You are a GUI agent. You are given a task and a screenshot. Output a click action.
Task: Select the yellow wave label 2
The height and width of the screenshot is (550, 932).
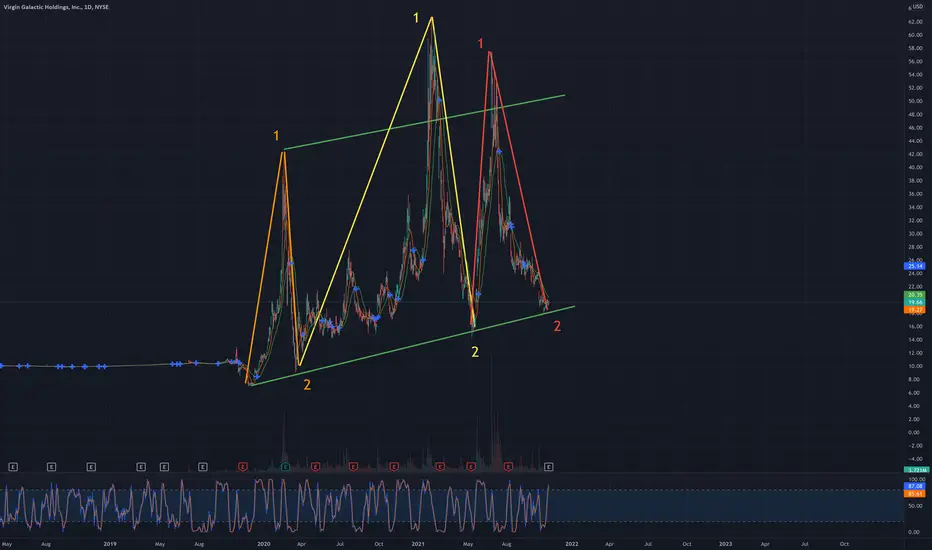[x=475, y=352]
